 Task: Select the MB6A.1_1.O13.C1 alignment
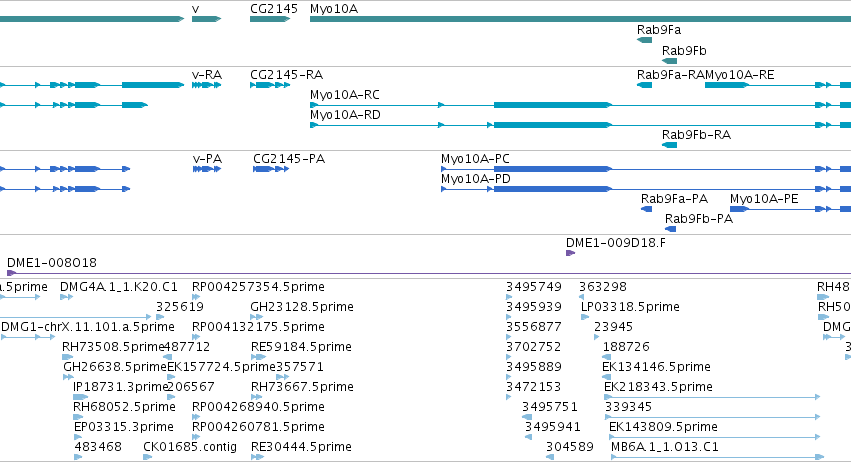pyautogui.click(x=717, y=457)
